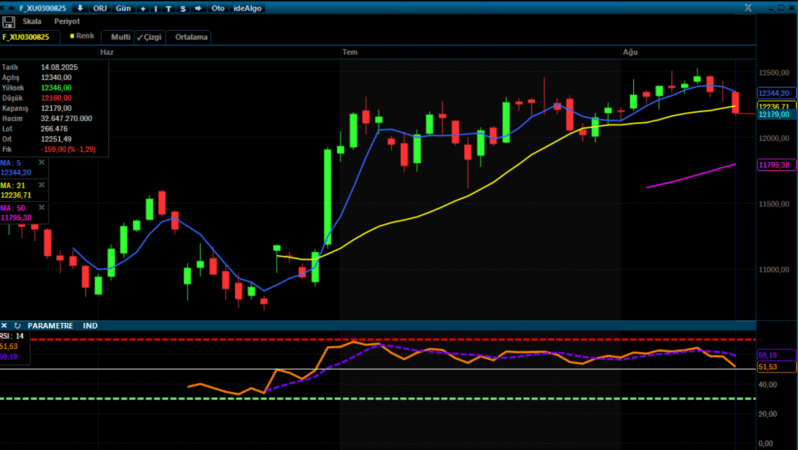Viewport: 798px width, 450px height.
Task: Open the ORJ selector in title bar
Action: point(100,7)
